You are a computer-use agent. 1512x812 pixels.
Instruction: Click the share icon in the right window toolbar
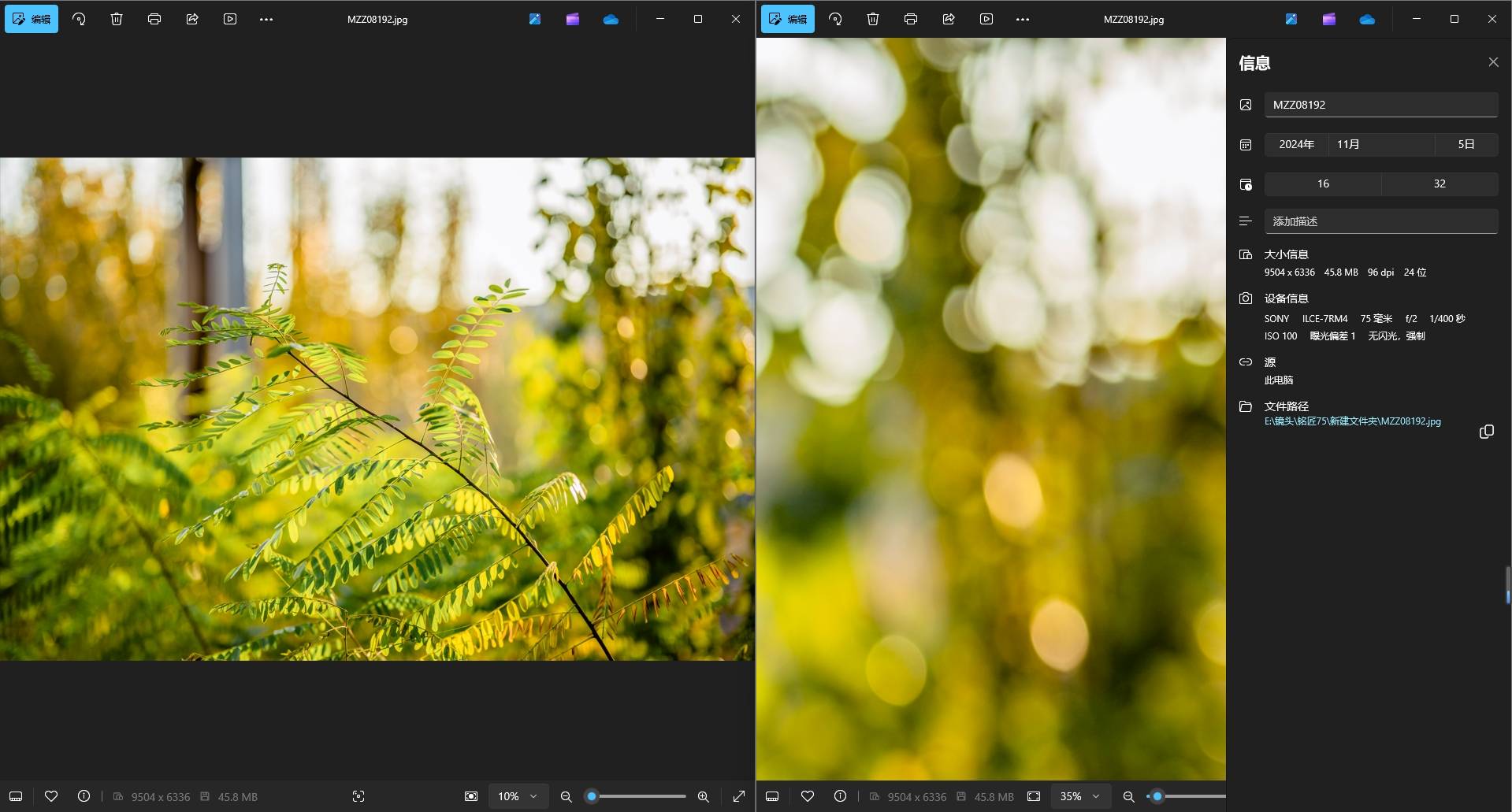click(949, 19)
